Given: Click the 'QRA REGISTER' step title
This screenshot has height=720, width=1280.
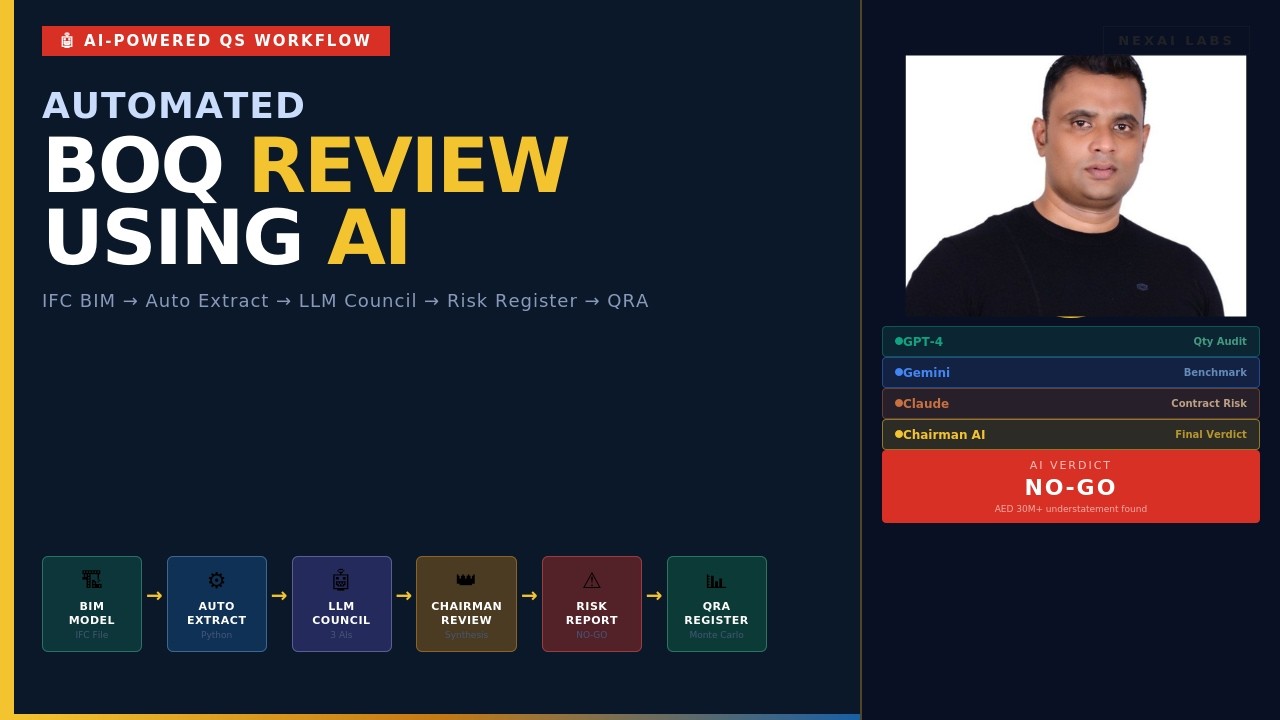Looking at the screenshot, I should (x=716, y=613).
